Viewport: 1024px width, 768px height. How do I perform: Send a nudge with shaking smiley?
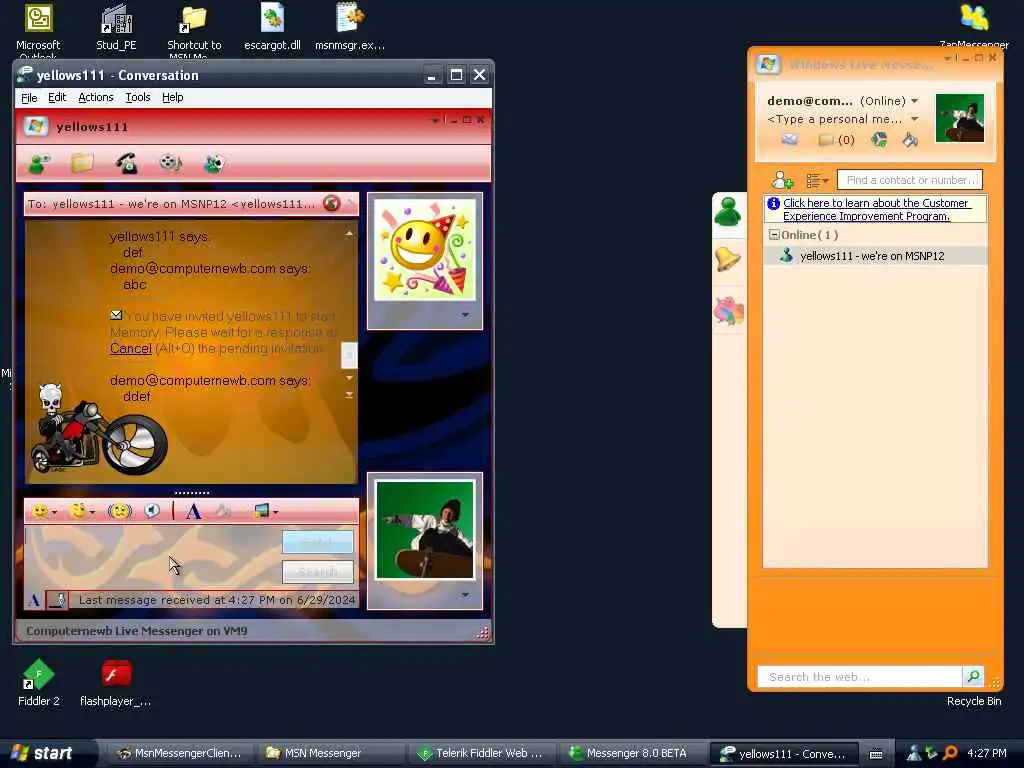120,511
